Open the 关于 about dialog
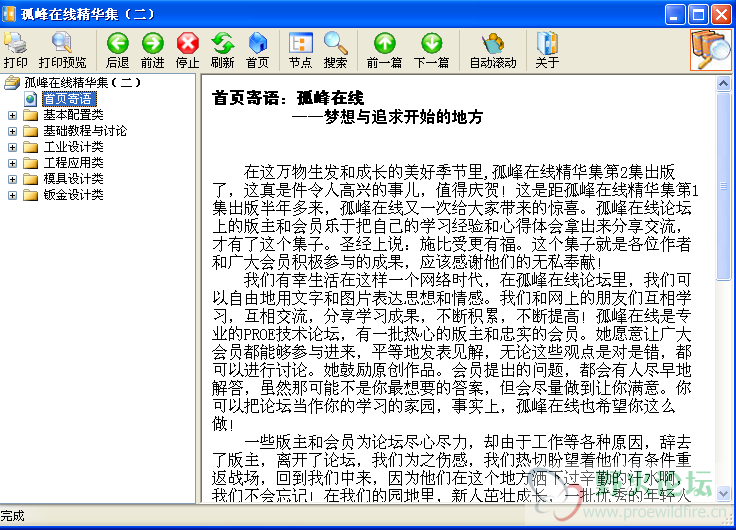736x530 pixels. (x=547, y=50)
